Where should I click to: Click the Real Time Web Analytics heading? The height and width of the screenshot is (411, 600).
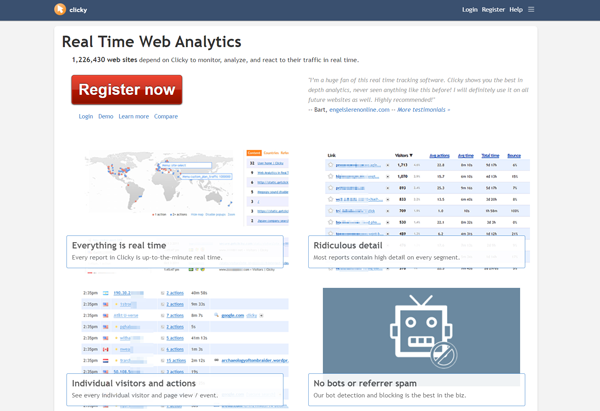click(x=152, y=42)
